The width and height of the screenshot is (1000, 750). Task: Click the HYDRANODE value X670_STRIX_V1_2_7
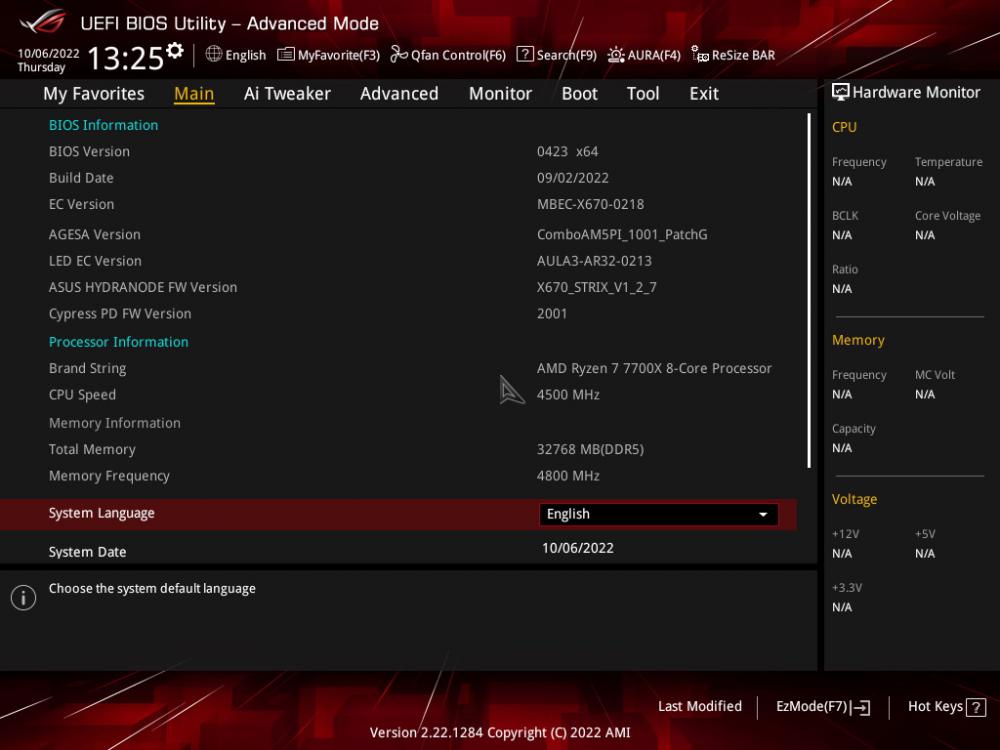tap(596, 287)
